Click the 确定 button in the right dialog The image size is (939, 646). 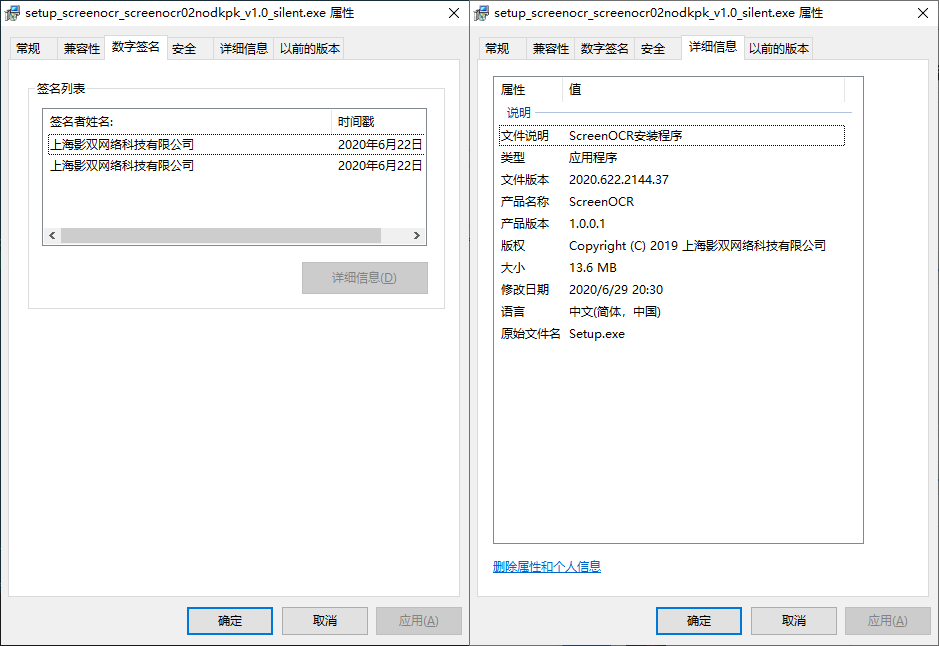pos(698,620)
